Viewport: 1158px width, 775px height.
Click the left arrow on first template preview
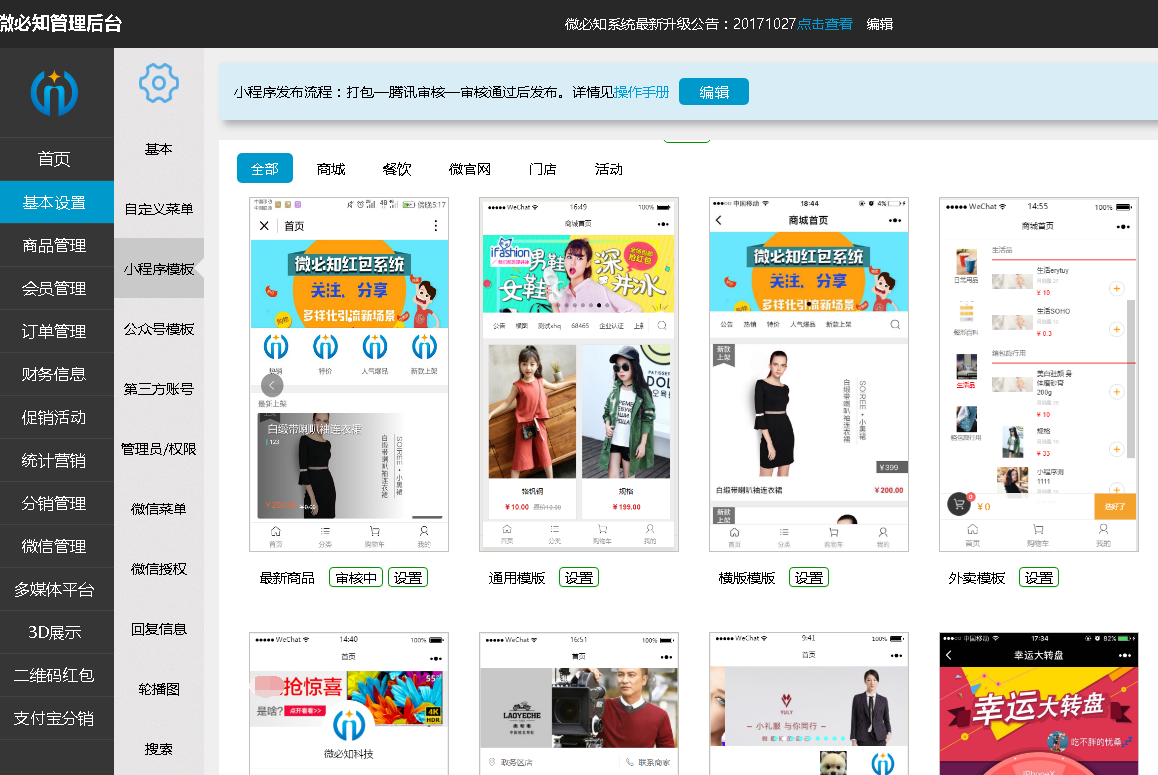tap(272, 384)
